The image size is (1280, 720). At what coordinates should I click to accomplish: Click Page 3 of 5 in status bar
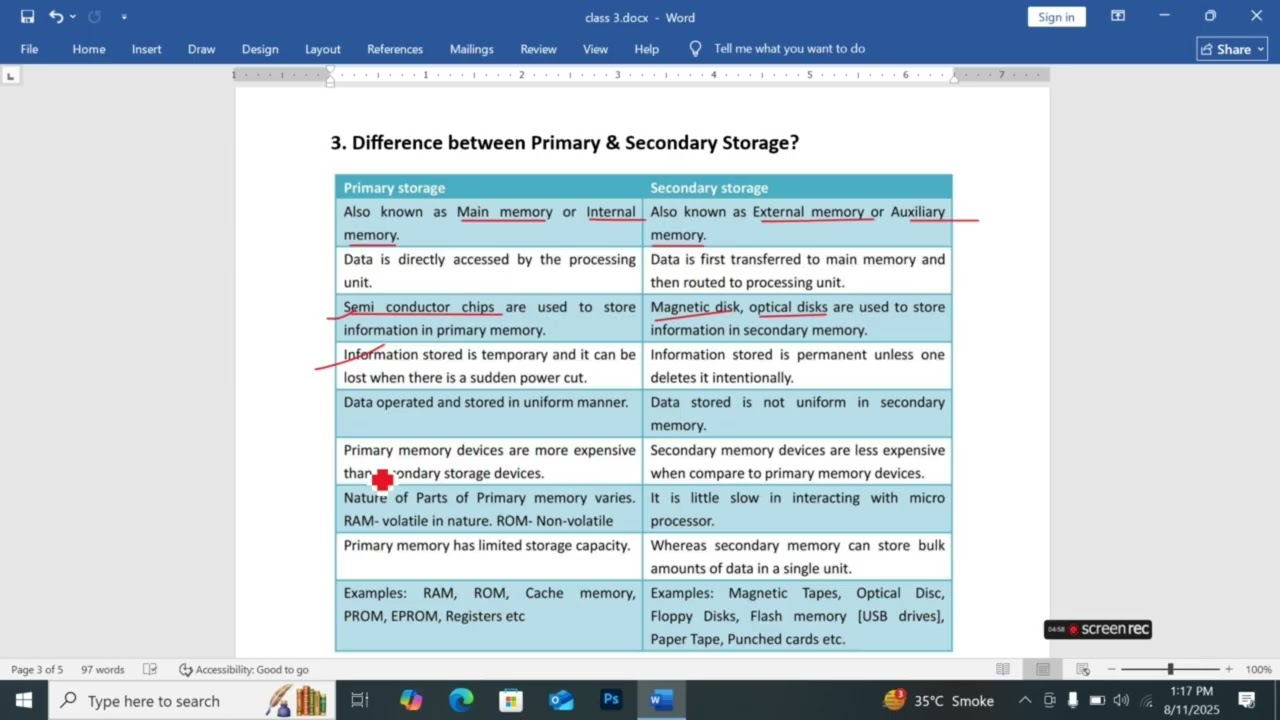(37, 670)
